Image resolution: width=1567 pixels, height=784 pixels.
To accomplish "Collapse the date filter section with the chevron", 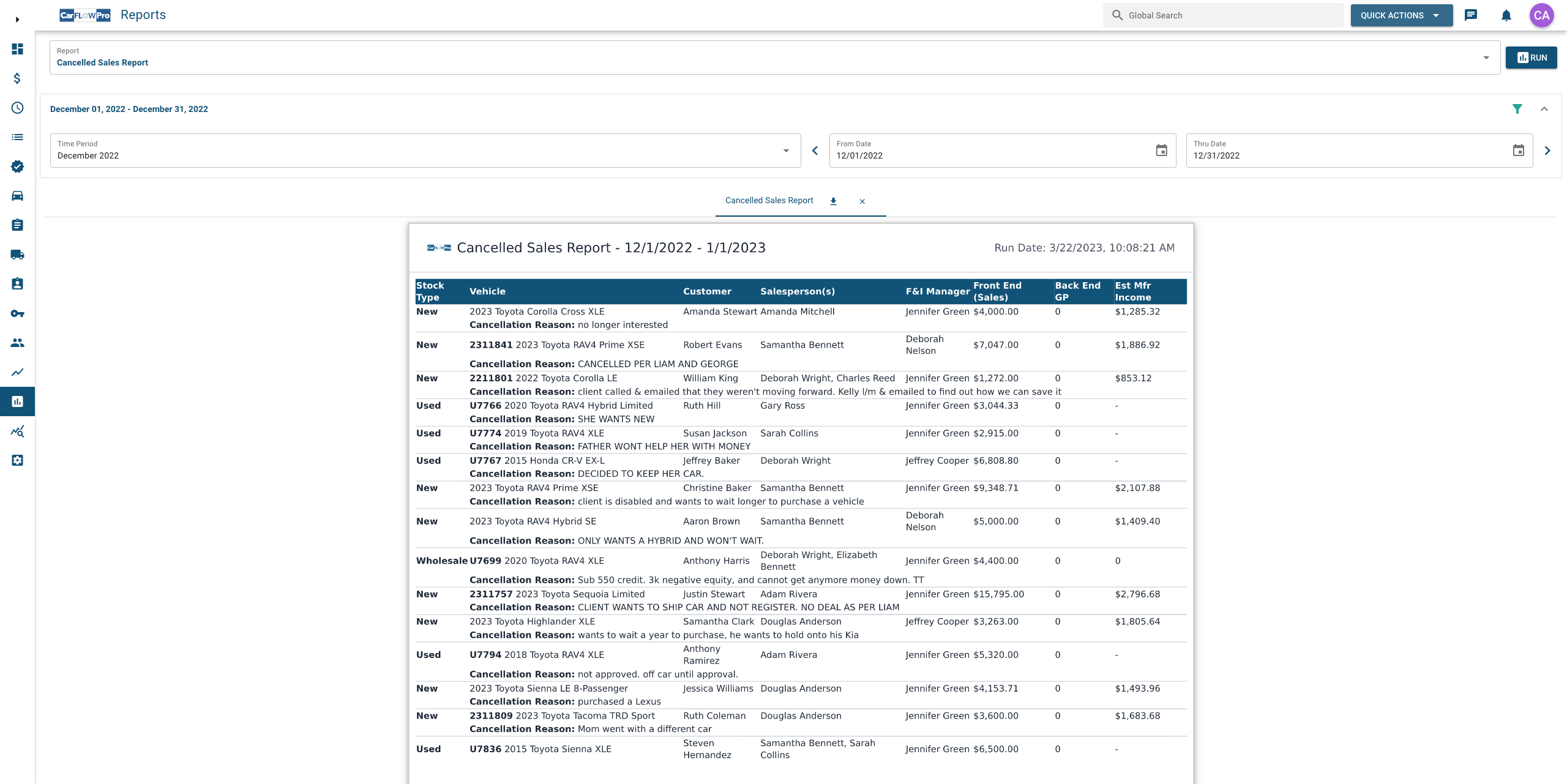I will [1545, 109].
